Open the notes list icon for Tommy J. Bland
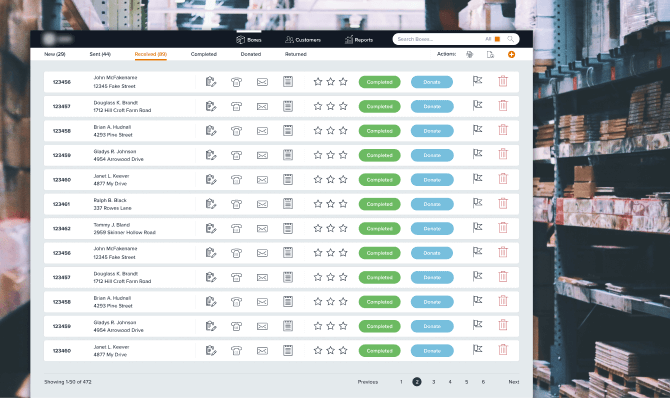This screenshot has height=398, width=670. point(288,228)
